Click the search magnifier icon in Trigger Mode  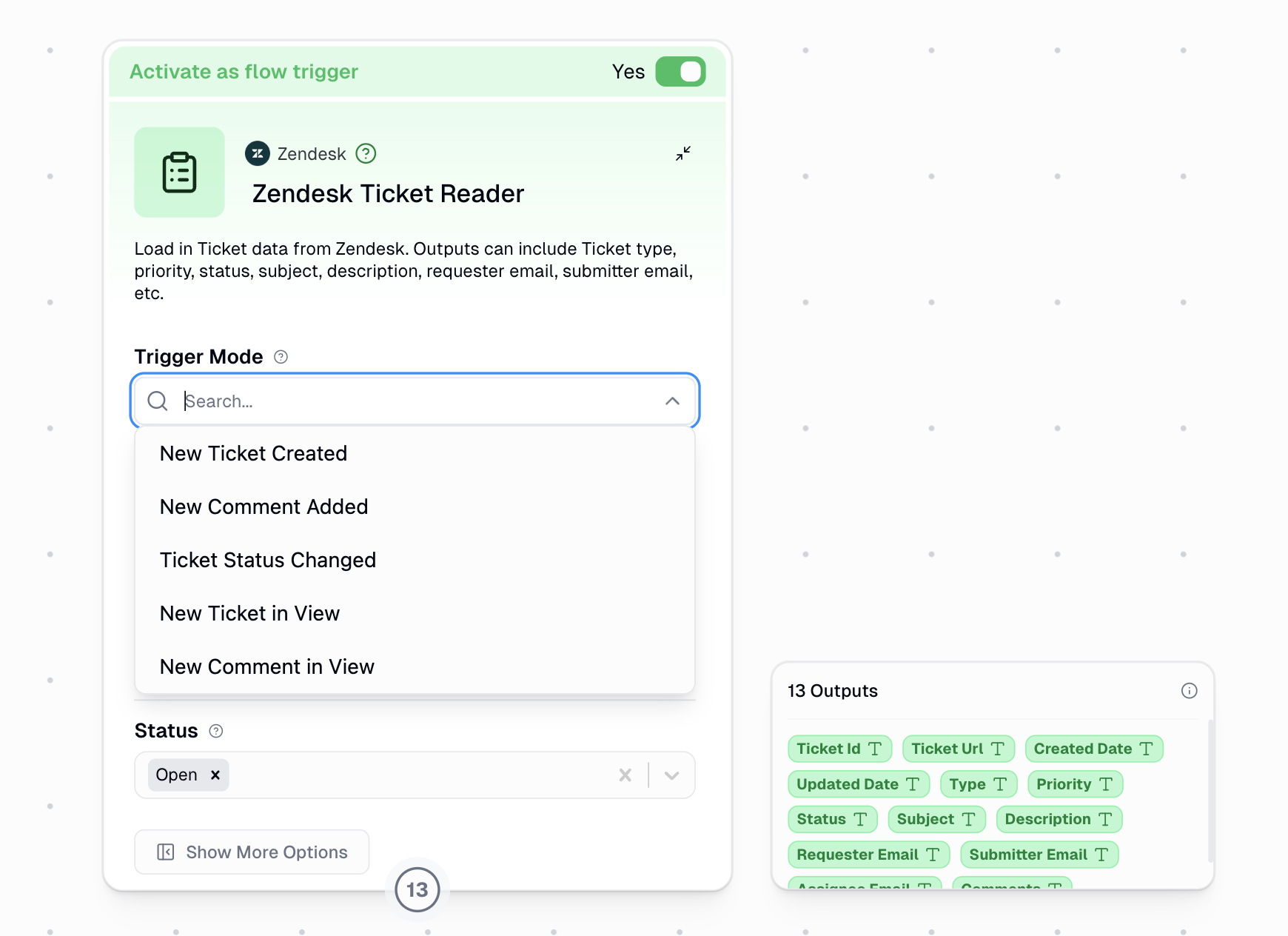click(x=157, y=401)
